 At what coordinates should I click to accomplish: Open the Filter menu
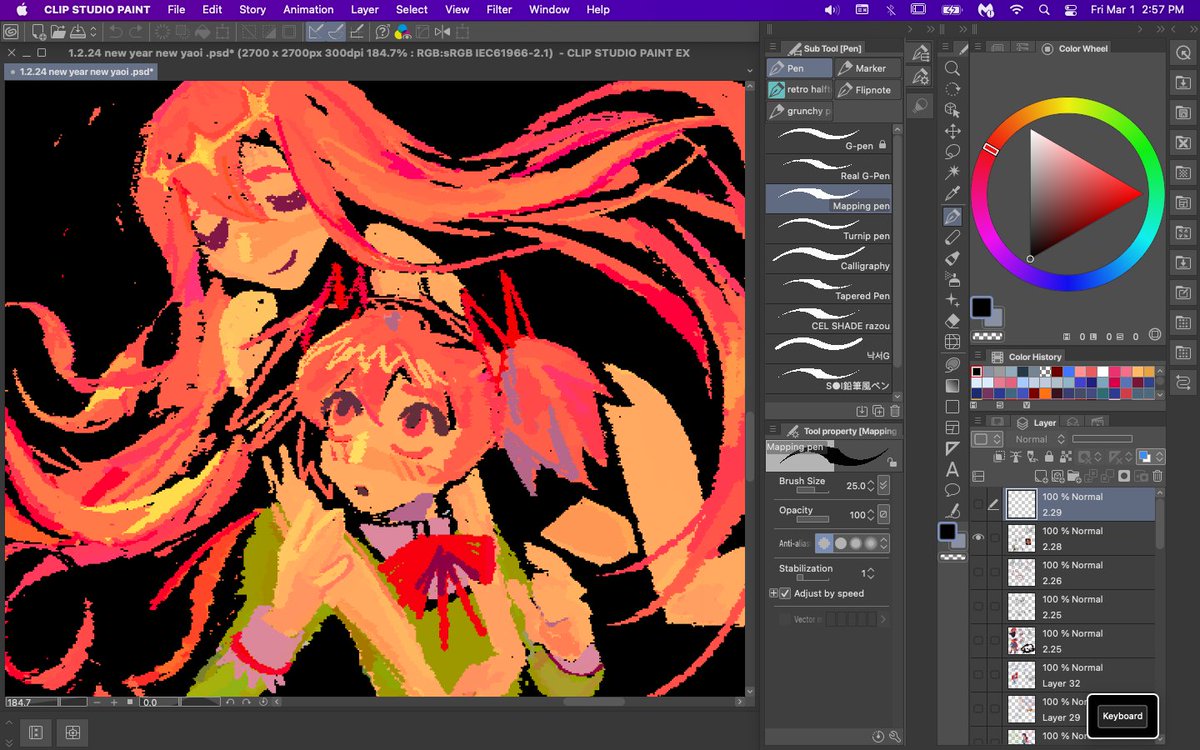coord(499,9)
